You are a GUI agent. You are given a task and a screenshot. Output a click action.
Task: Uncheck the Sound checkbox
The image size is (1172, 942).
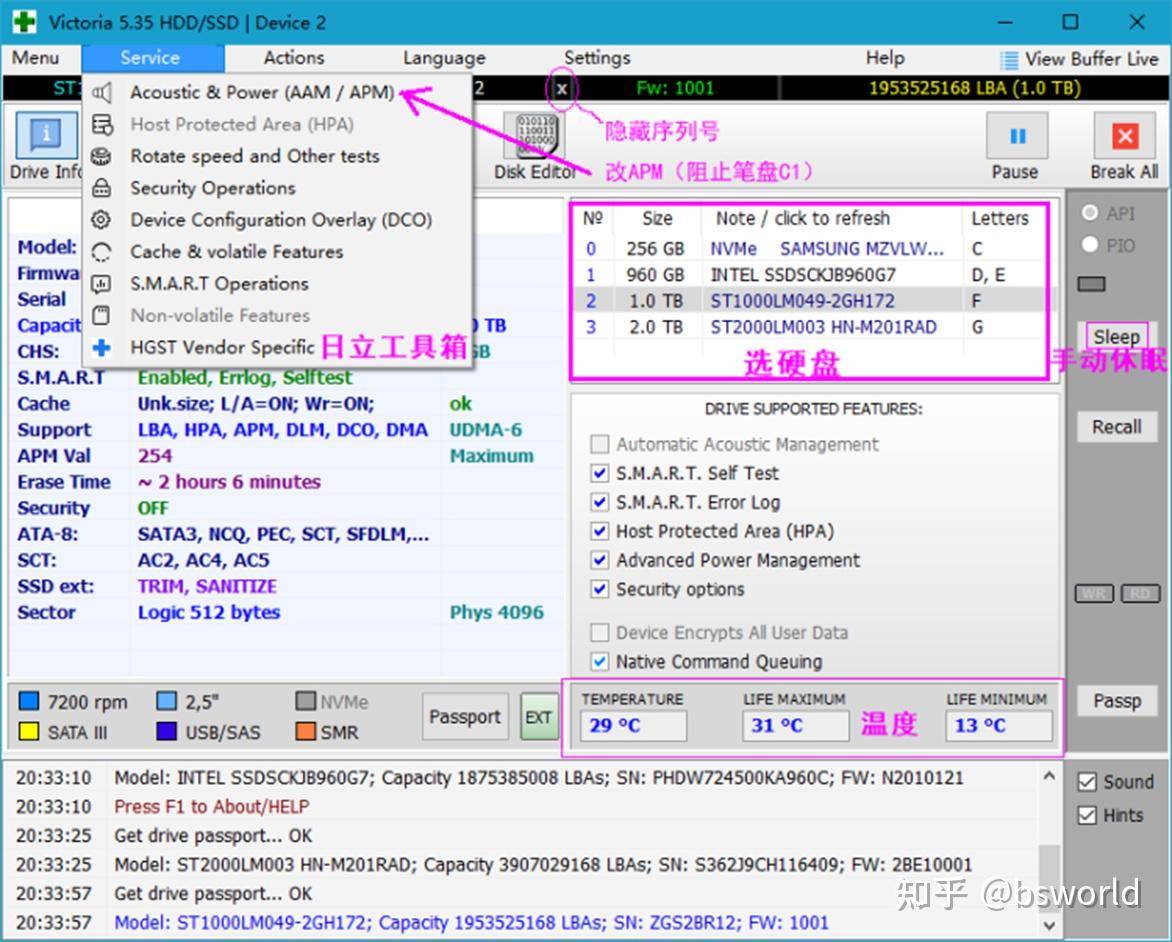1088,782
